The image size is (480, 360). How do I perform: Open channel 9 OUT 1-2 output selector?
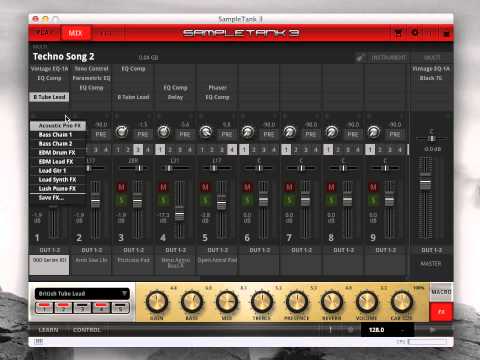(385, 250)
